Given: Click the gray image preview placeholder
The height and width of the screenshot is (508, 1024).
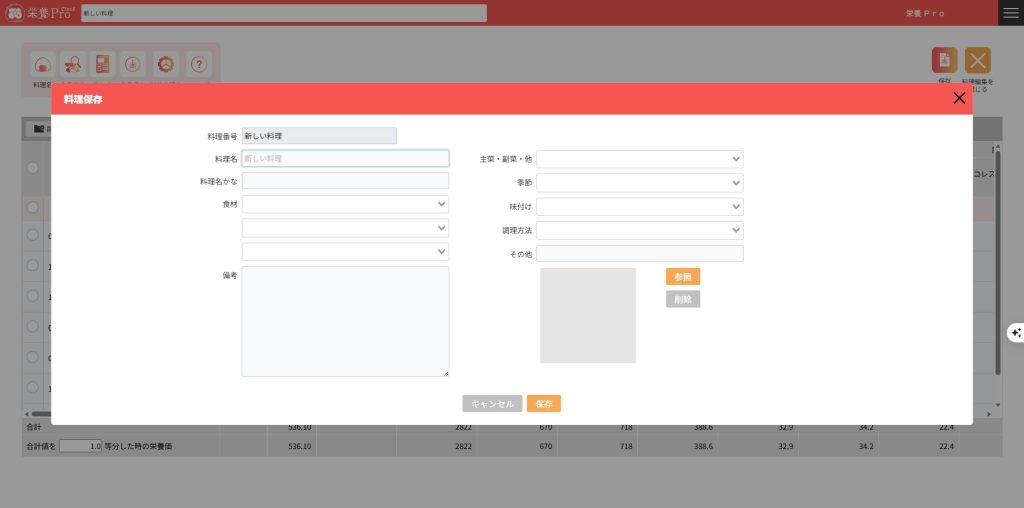Looking at the screenshot, I should (588, 315).
